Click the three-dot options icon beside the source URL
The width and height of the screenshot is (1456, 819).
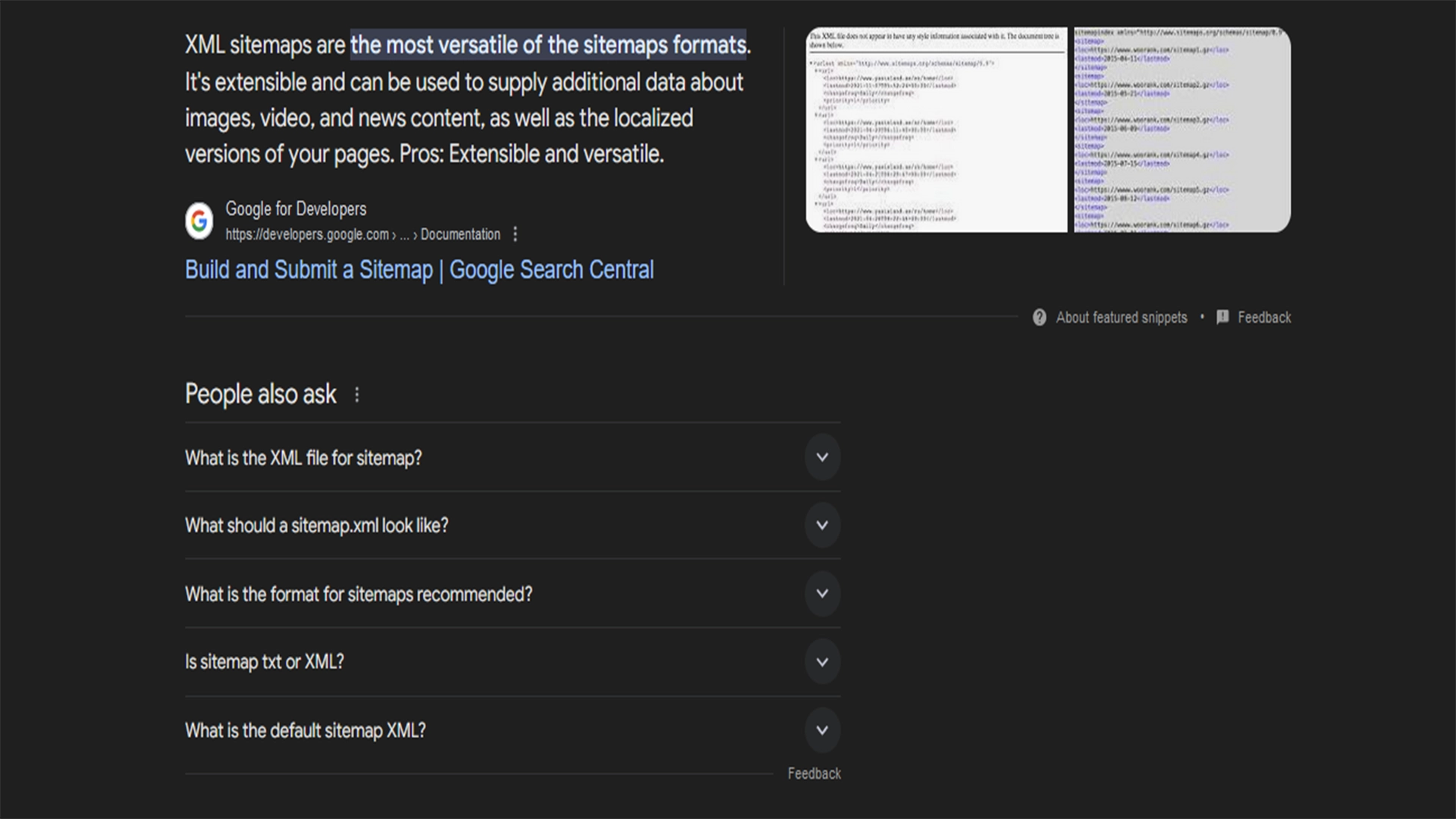(x=516, y=234)
